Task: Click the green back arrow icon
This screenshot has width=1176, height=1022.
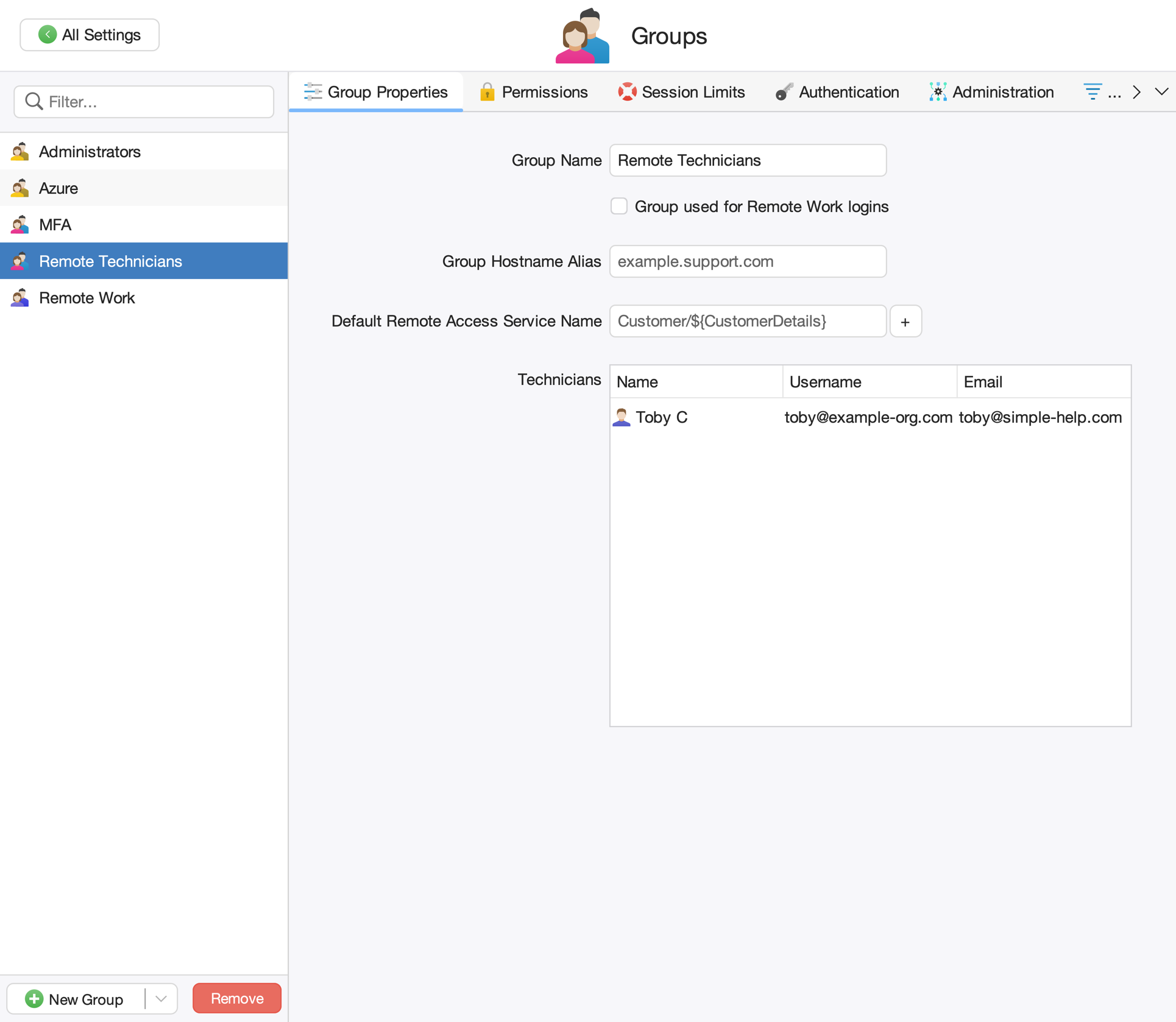Action: coord(48,35)
